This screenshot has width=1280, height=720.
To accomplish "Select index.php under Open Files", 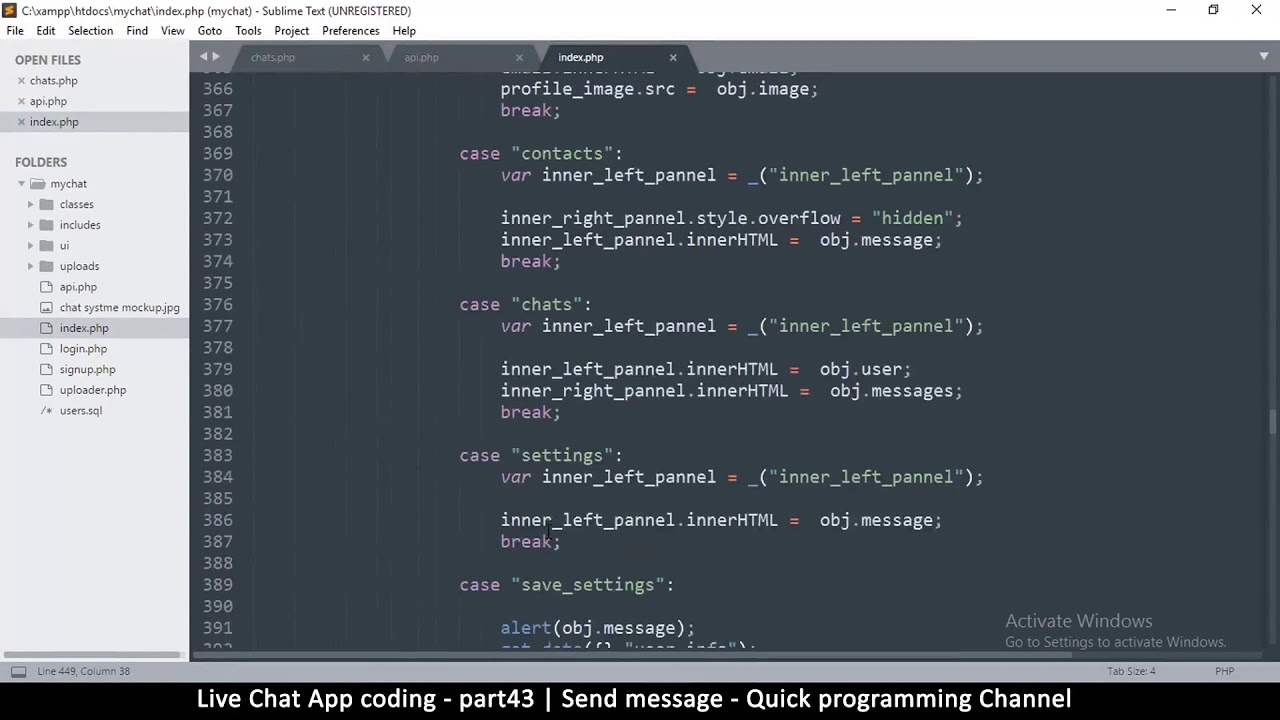I will (54, 122).
